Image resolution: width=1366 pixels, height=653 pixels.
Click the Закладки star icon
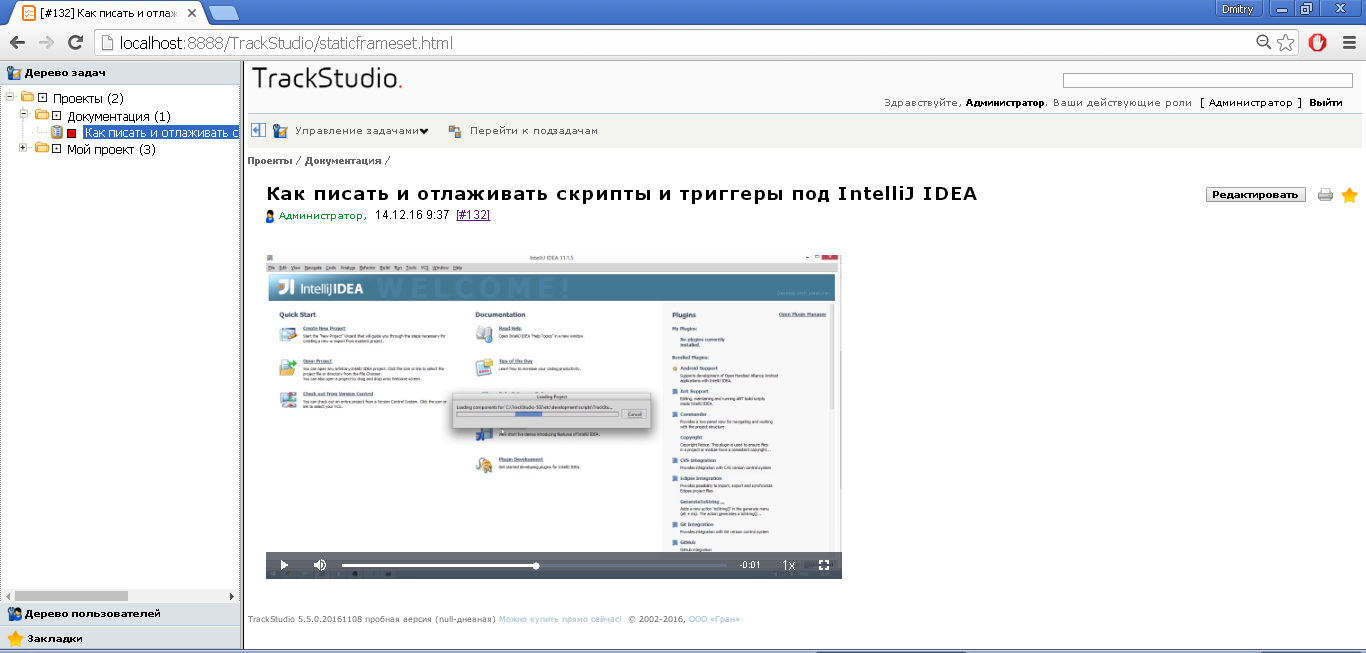(x=15, y=638)
